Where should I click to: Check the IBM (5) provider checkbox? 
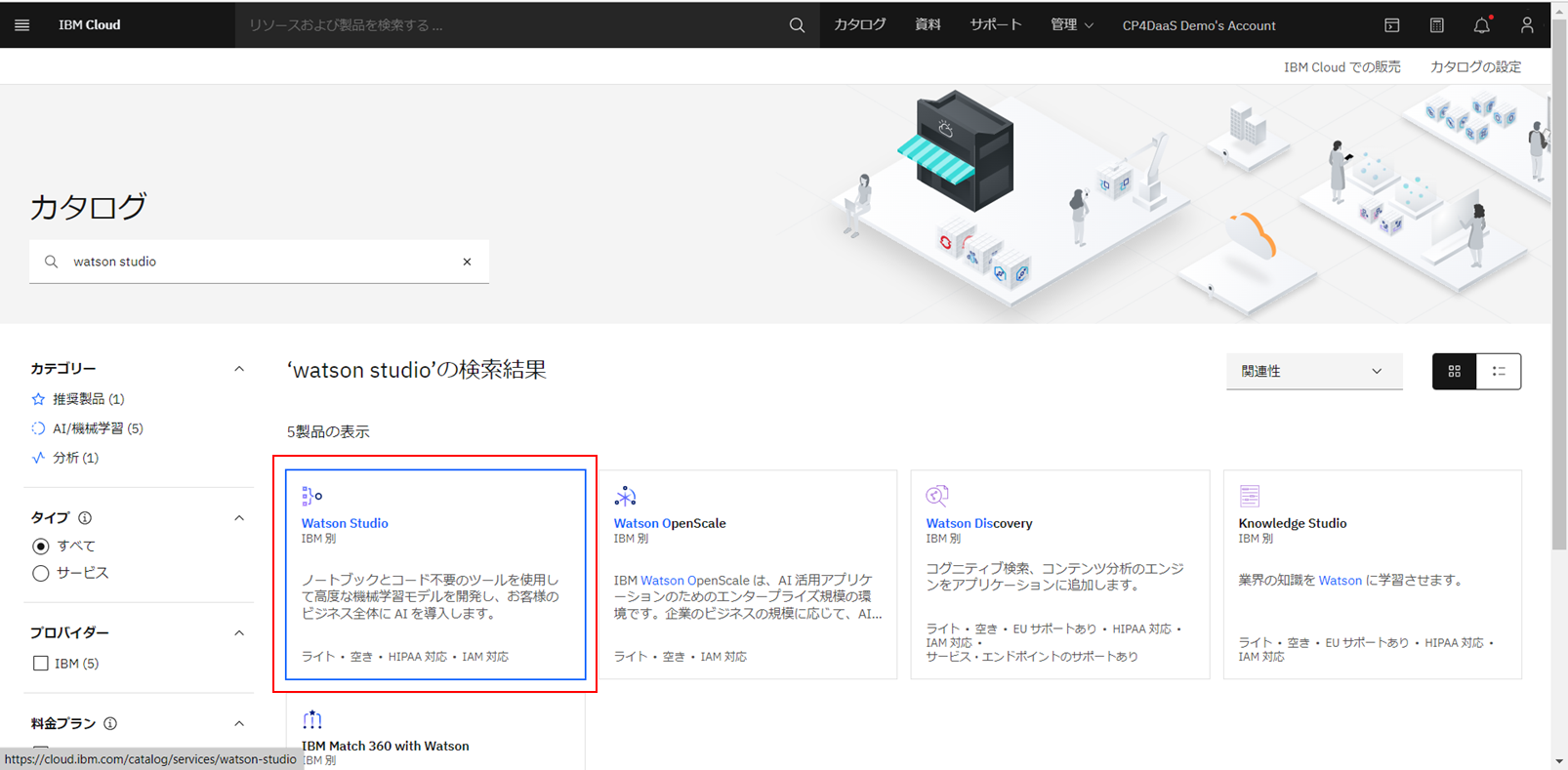click(x=40, y=664)
